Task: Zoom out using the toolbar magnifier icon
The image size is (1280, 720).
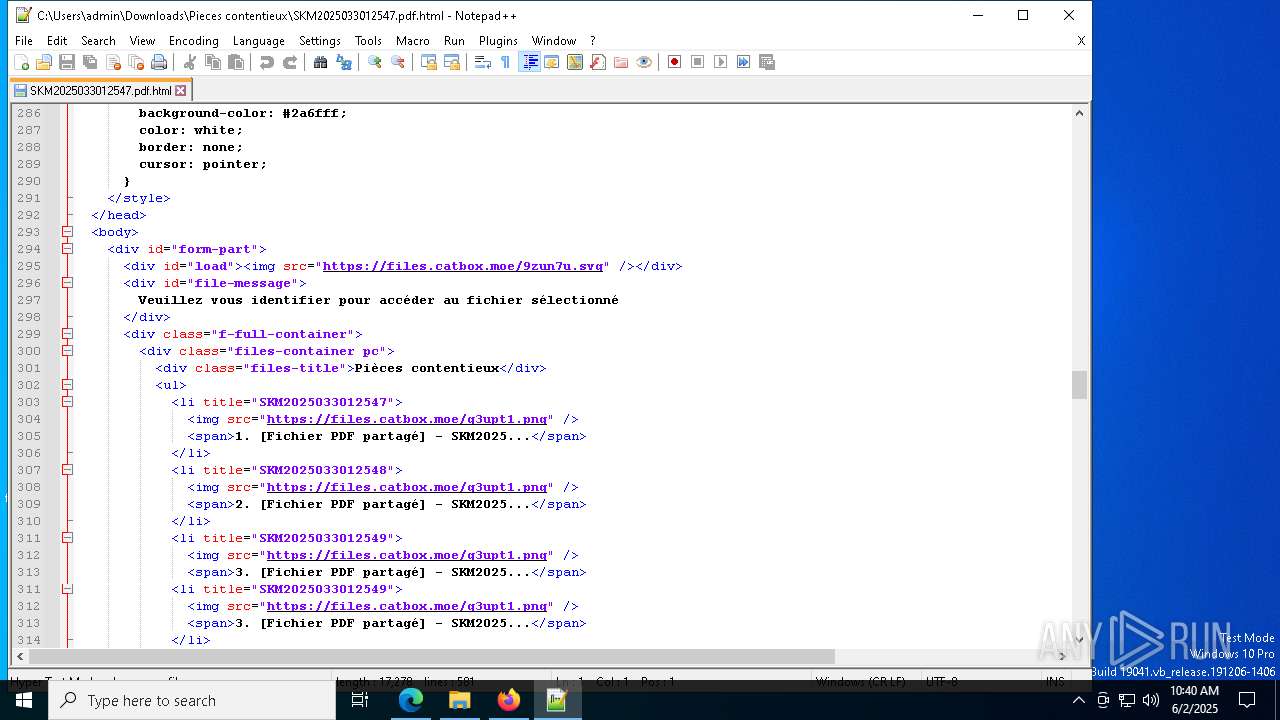Action: [x=398, y=62]
